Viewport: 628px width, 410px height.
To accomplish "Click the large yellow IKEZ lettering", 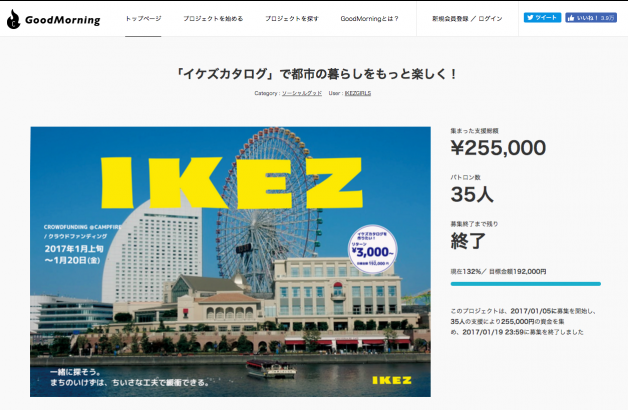I will [231, 183].
